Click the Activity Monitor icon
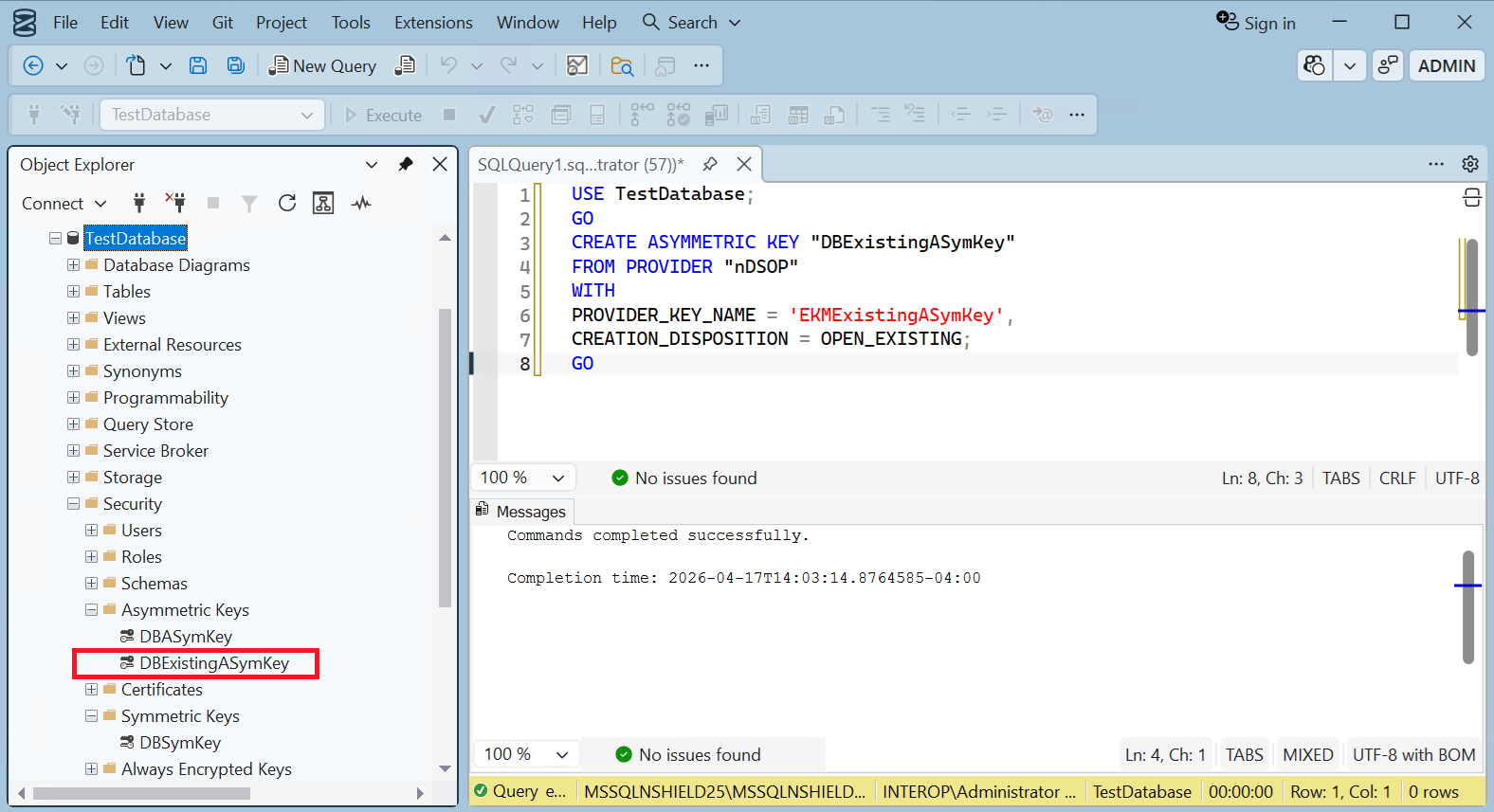1494x812 pixels. pyautogui.click(x=361, y=203)
